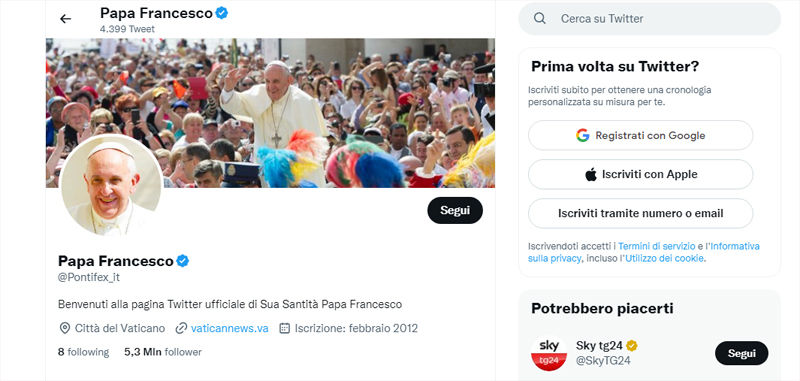Click the gold verified badge on Sky tg24
800x381 pixels.
[632, 346]
